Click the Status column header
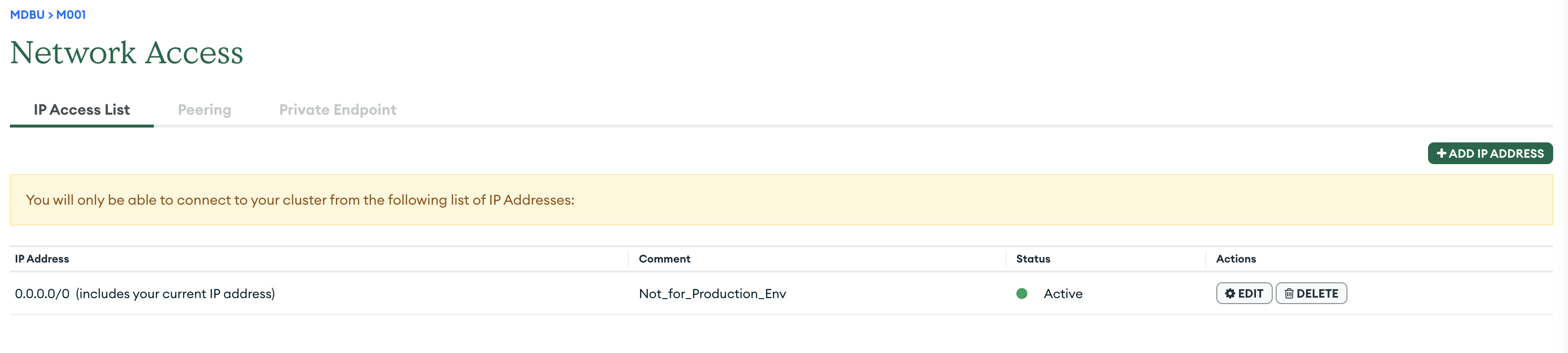The height and width of the screenshot is (353, 1568). pyautogui.click(x=1032, y=259)
